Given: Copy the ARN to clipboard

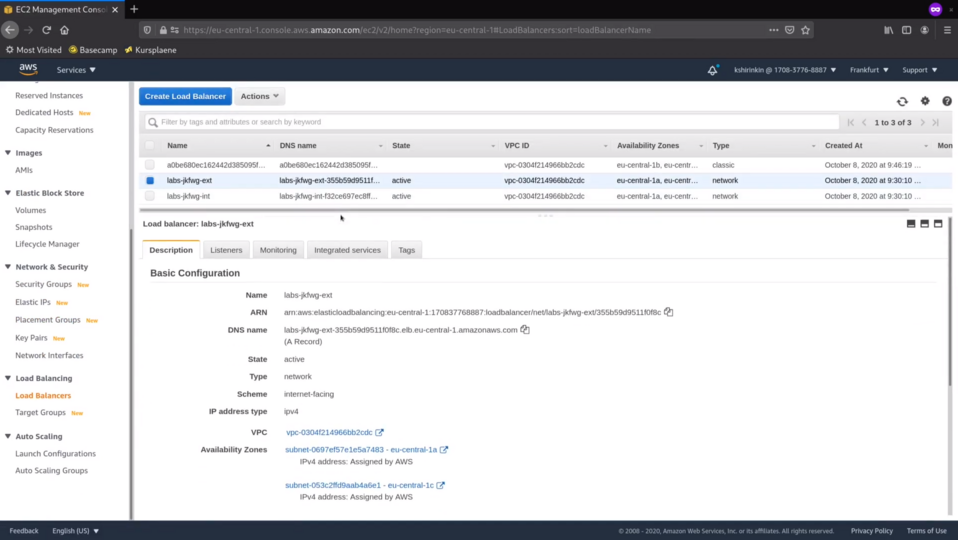Looking at the screenshot, I should 668,312.
